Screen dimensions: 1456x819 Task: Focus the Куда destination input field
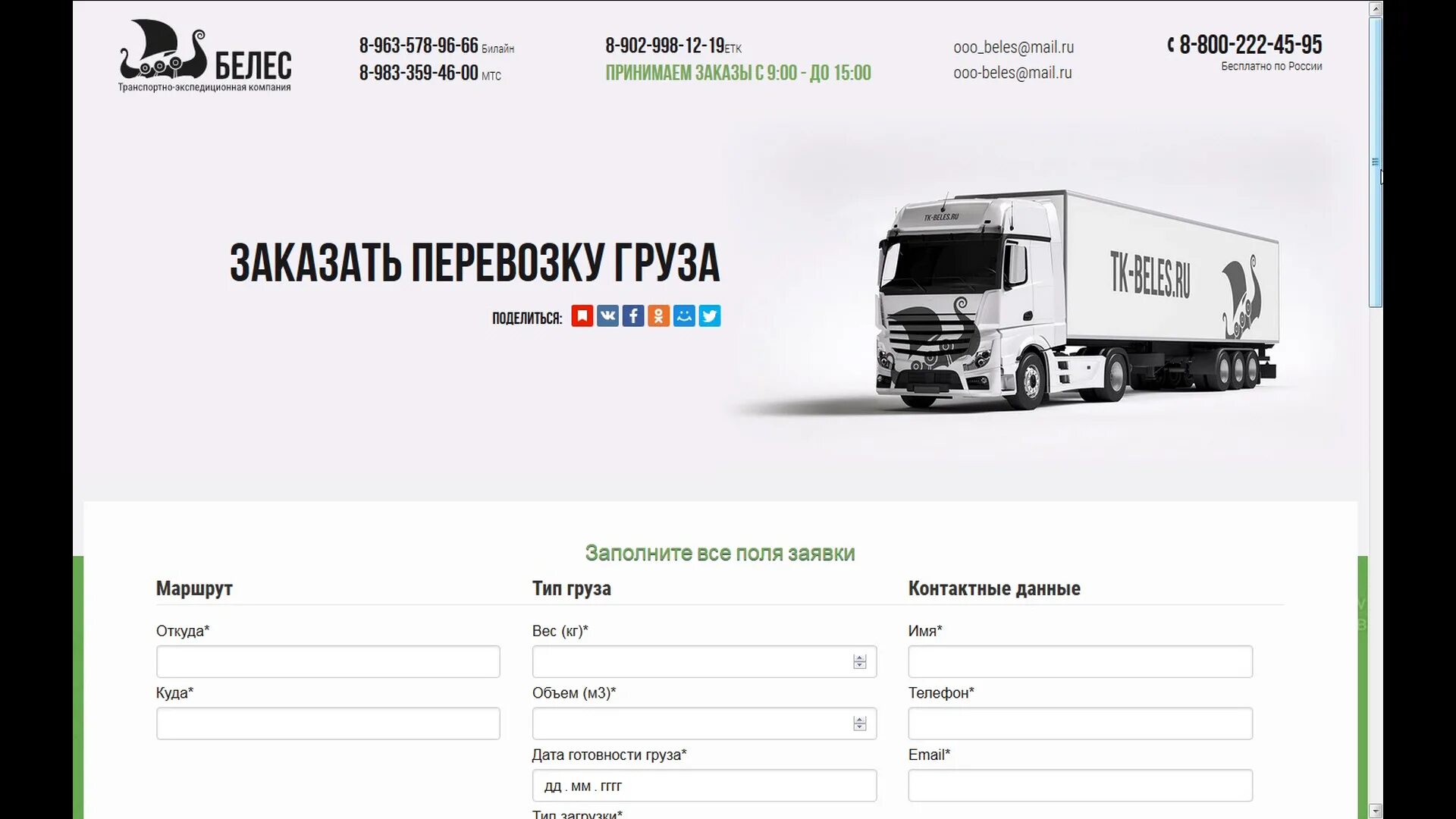pos(328,723)
